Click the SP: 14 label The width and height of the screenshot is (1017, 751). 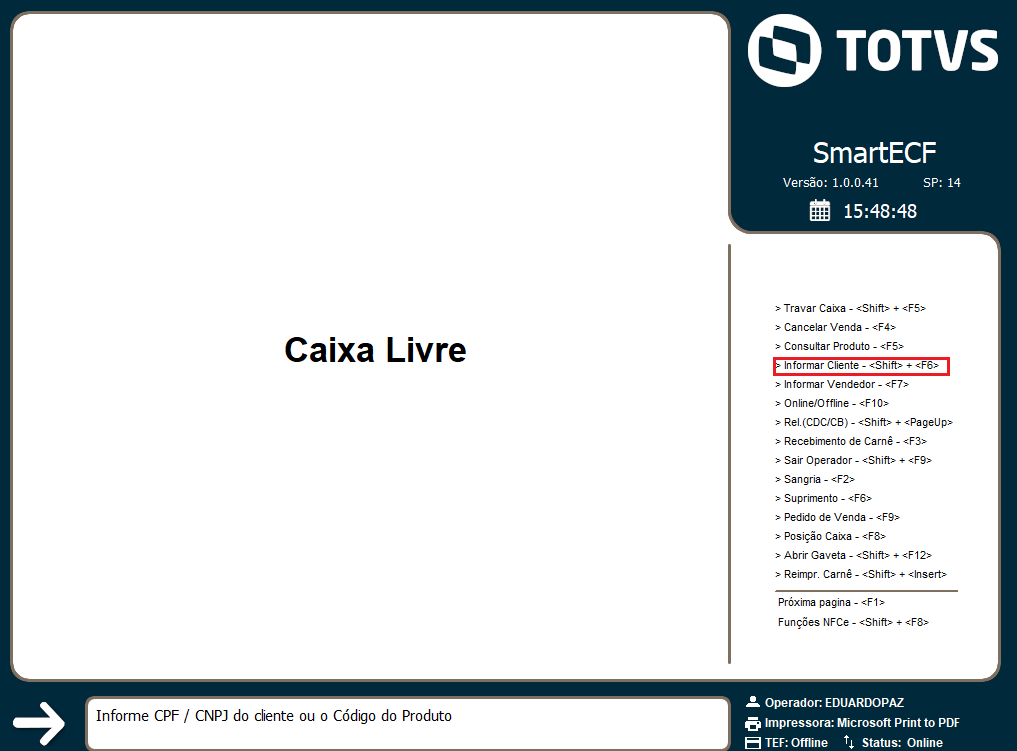(x=942, y=183)
